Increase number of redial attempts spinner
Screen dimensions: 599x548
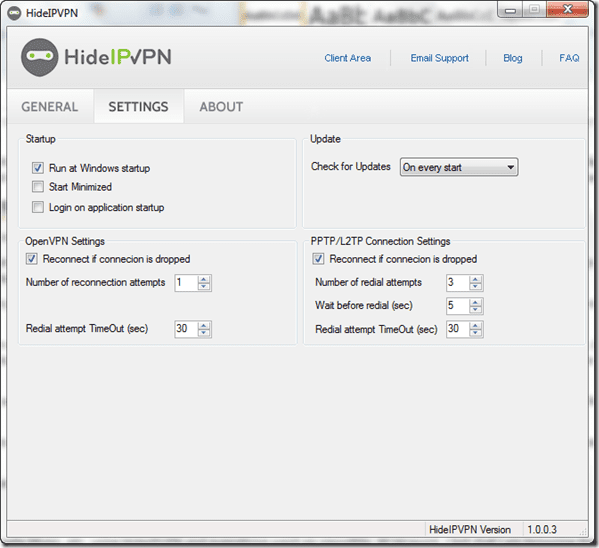(475, 279)
